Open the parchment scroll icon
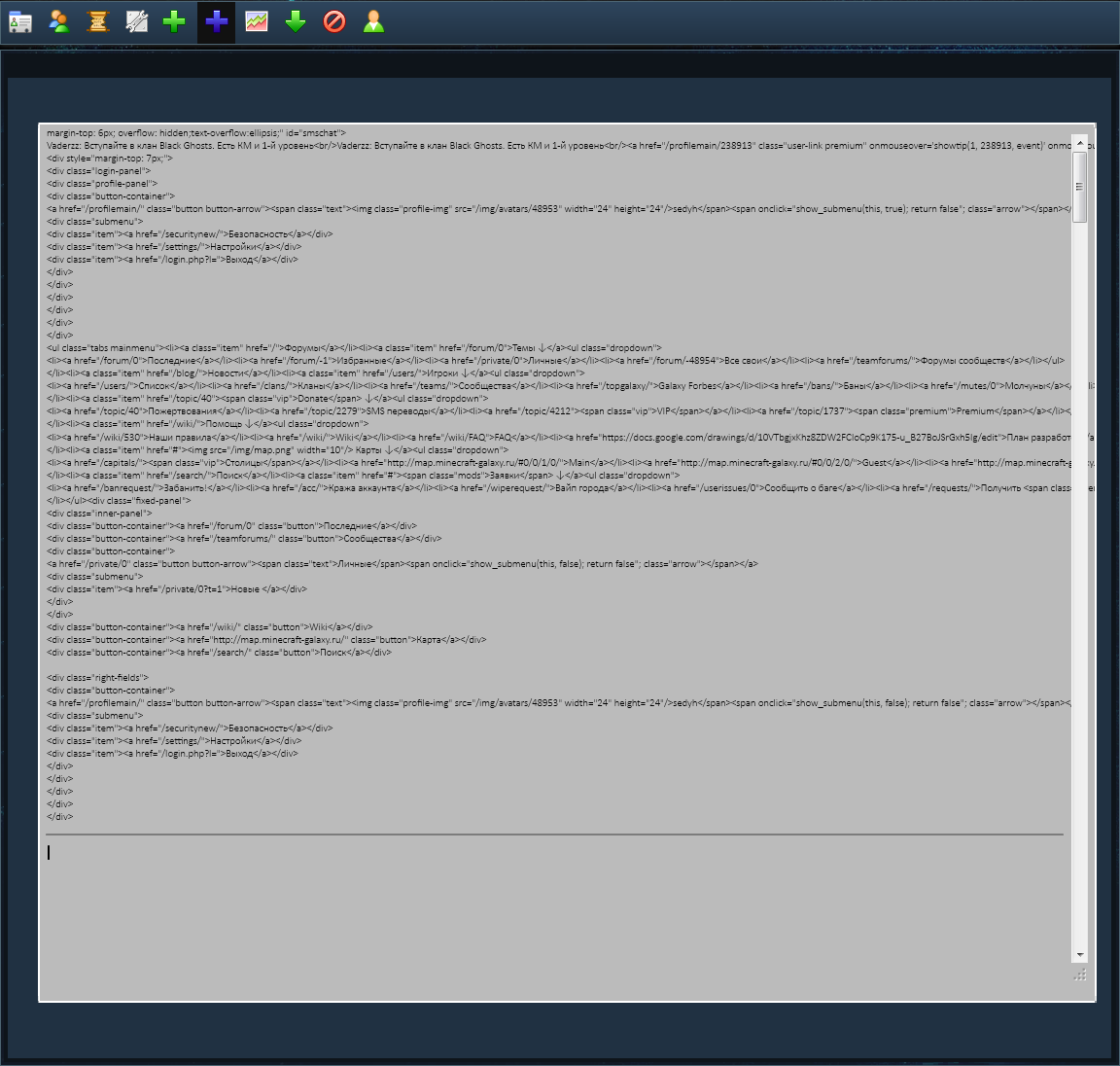 [98, 21]
